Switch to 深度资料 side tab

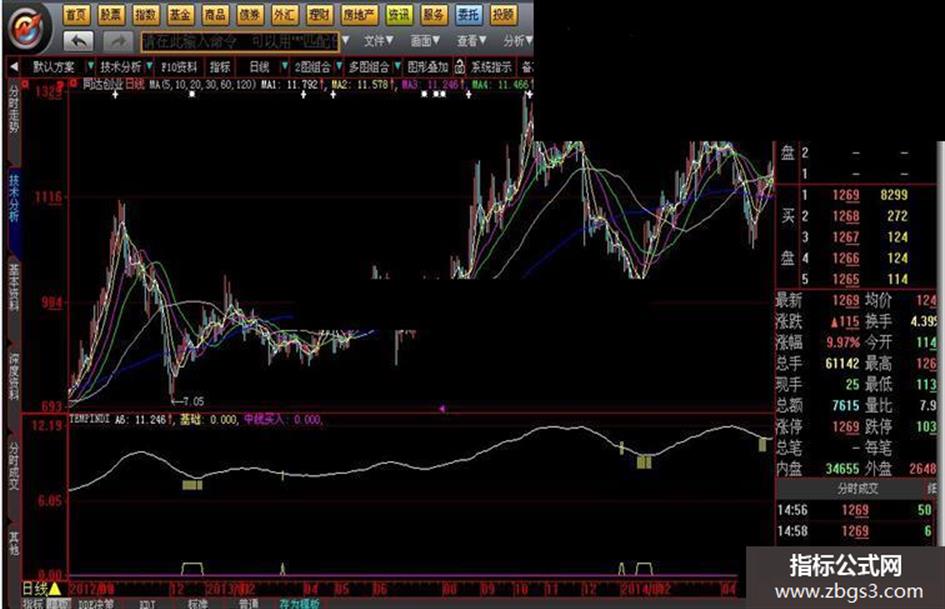coord(14,376)
